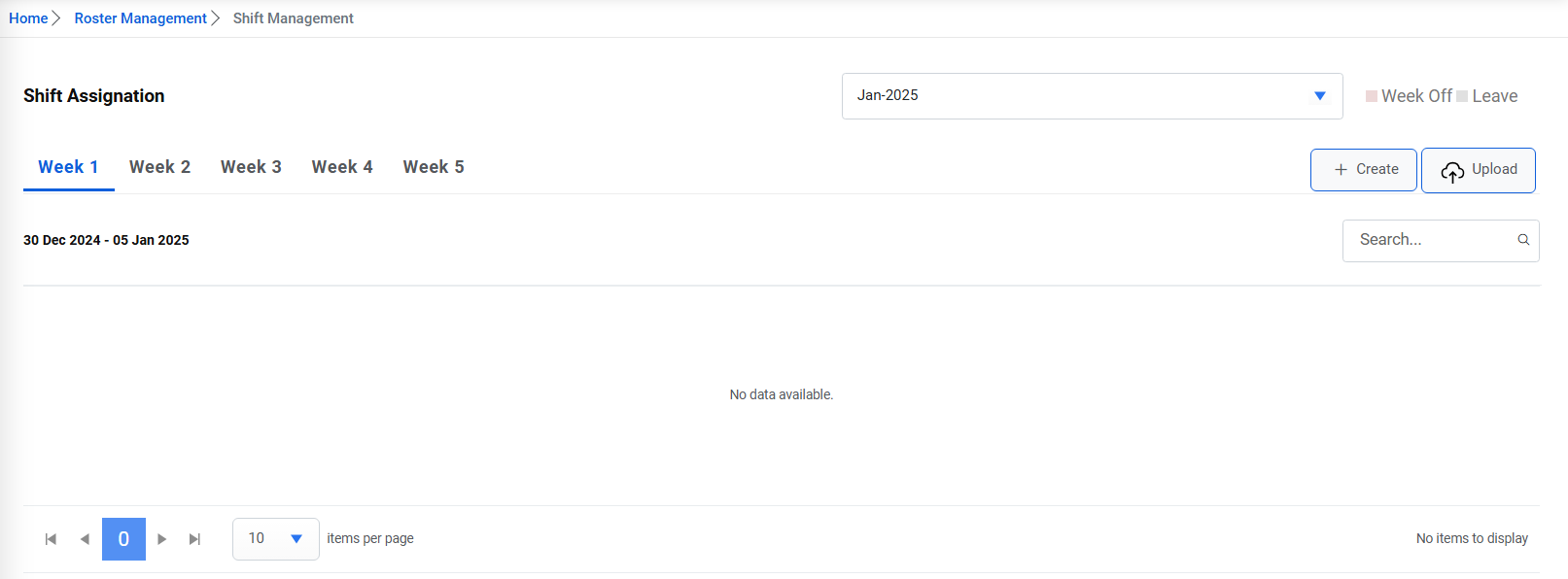The image size is (1568, 579).
Task: Click the Leave legend color swatch
Action: pos(1462,96)
